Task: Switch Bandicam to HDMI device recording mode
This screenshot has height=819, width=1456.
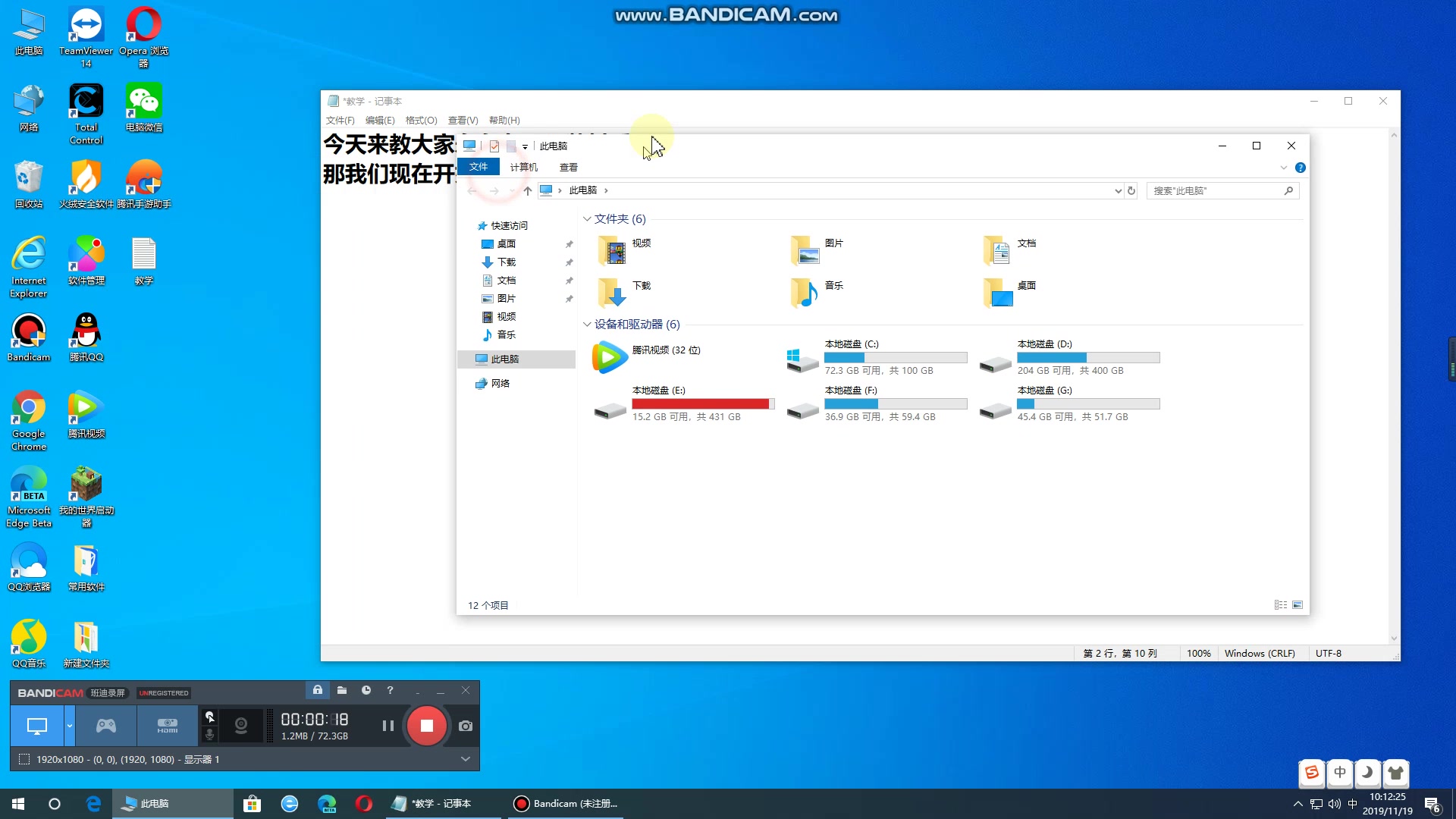Action: click(166, 726)
